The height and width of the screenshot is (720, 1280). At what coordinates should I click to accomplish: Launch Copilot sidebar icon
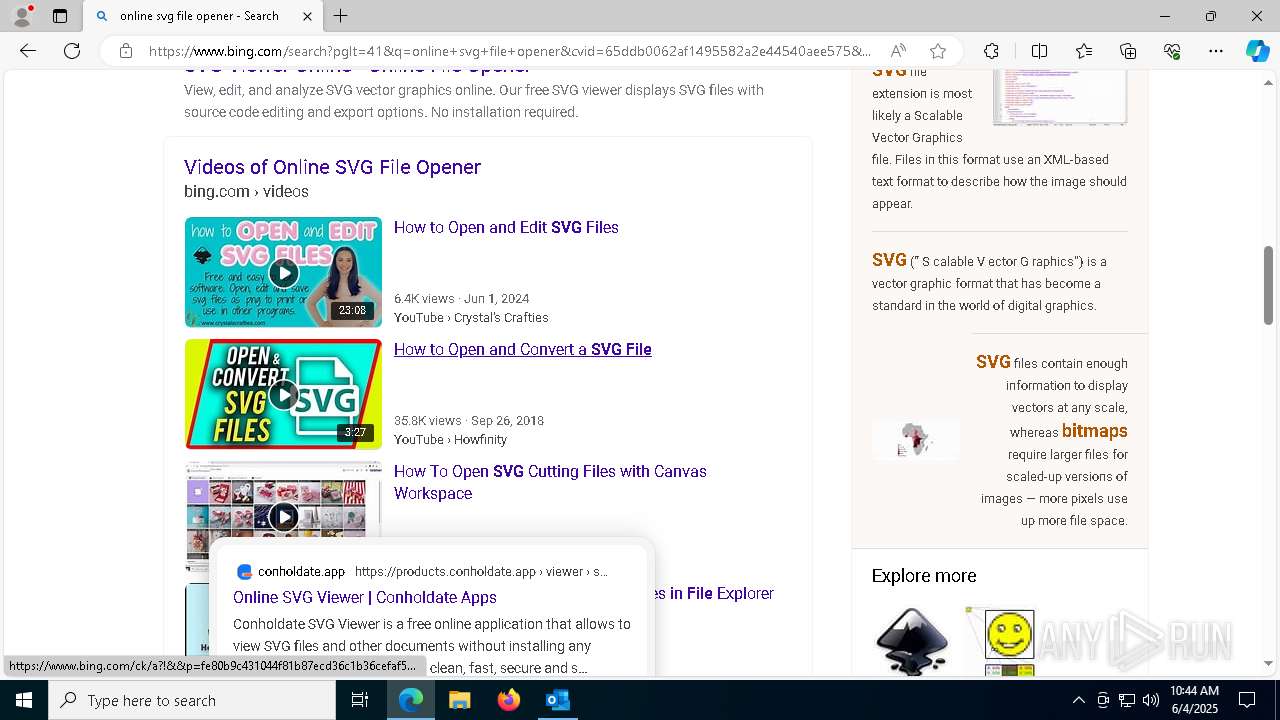pyautogui.click(x=1257, y=51)
